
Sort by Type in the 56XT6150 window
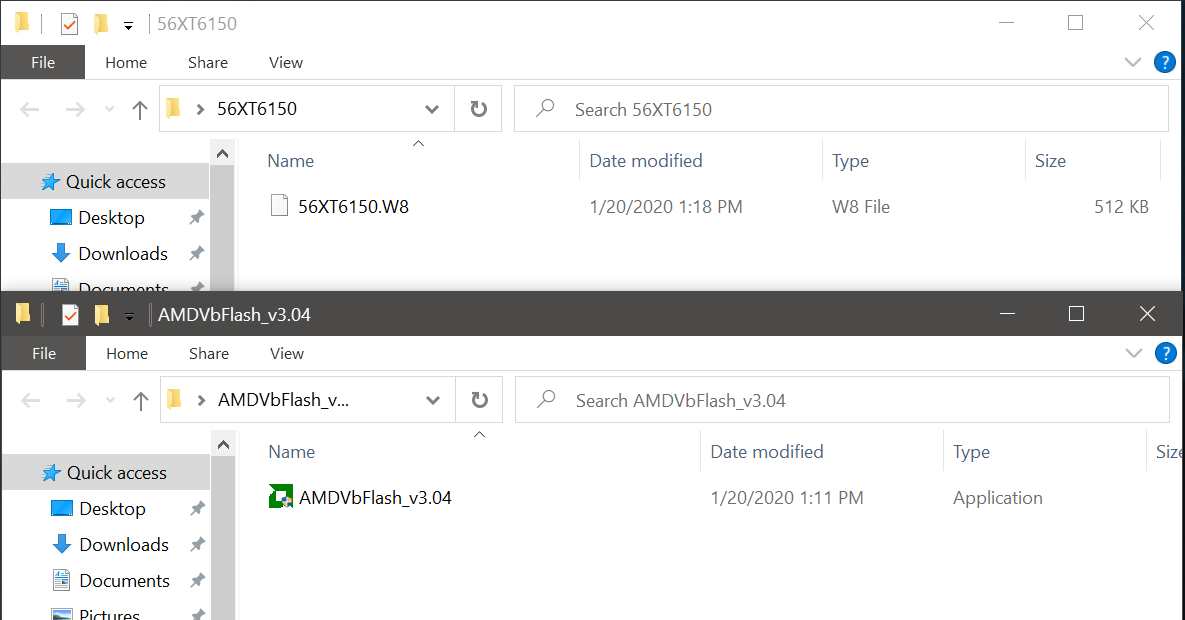pyautogui.click(x=850, y=160)
